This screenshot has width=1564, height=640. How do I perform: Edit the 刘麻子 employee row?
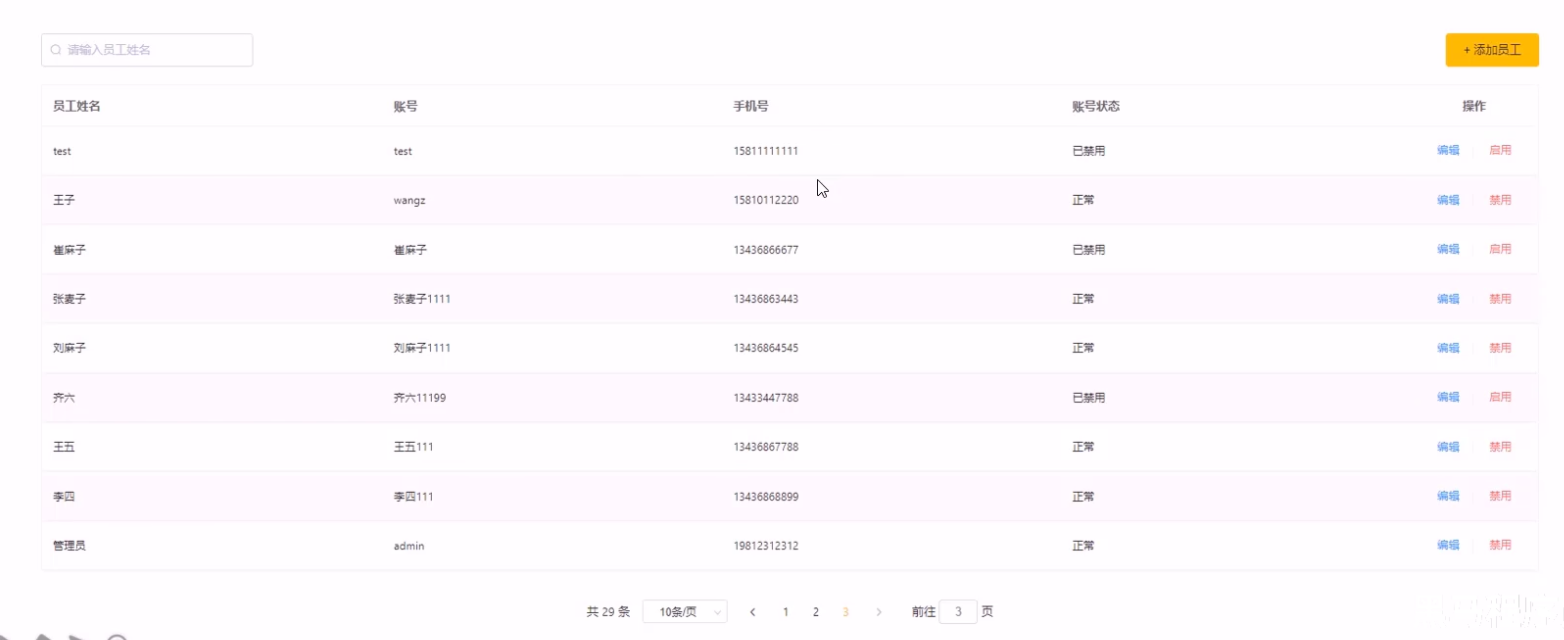point(1447,348)
